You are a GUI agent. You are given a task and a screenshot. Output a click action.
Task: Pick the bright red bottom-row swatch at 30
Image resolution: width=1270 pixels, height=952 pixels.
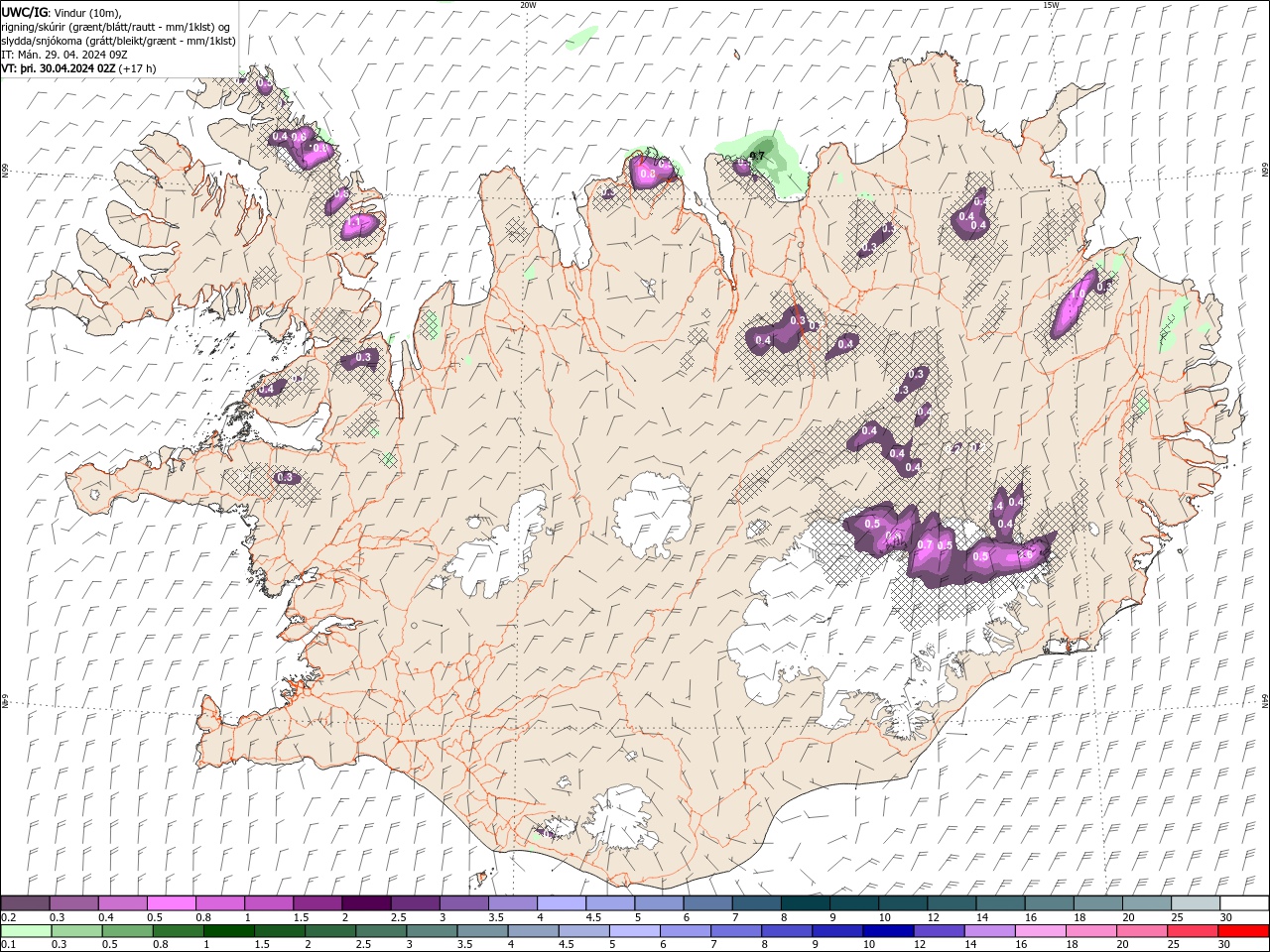[1243, 931]
